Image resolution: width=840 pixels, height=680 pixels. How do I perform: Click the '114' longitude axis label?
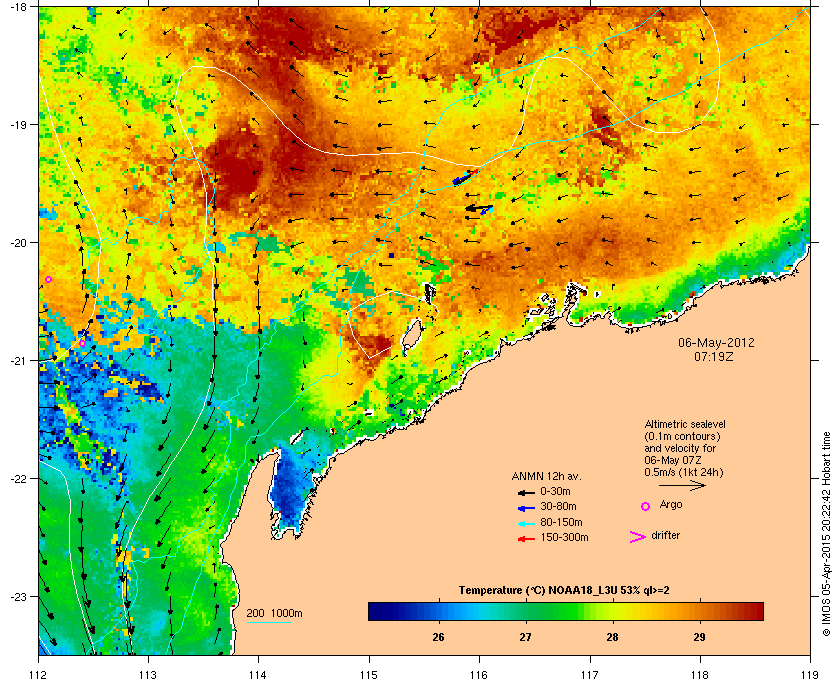(x=259, y=674)
